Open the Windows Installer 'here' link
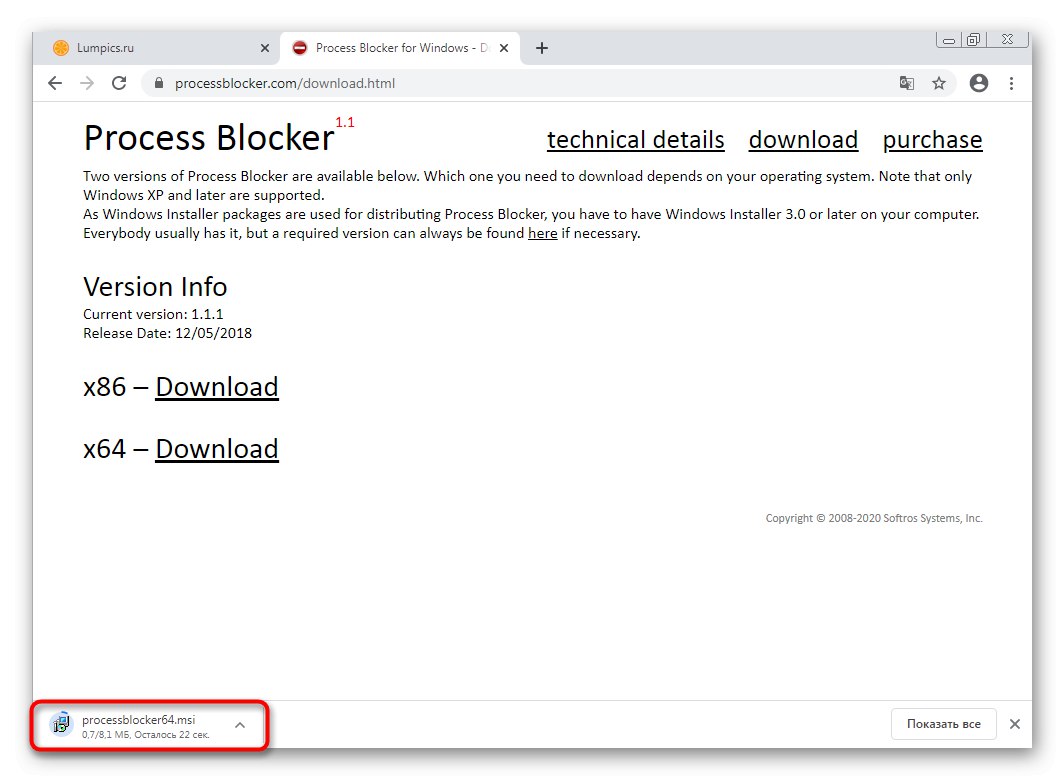The width and height of the screenshot is (1064, 780). 542,234
